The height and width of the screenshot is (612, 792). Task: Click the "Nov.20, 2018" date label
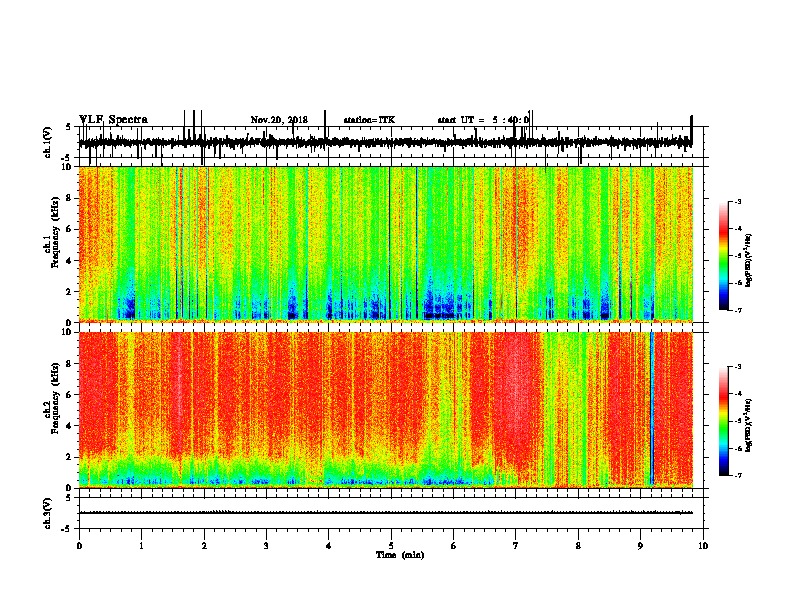coord(279,120)
